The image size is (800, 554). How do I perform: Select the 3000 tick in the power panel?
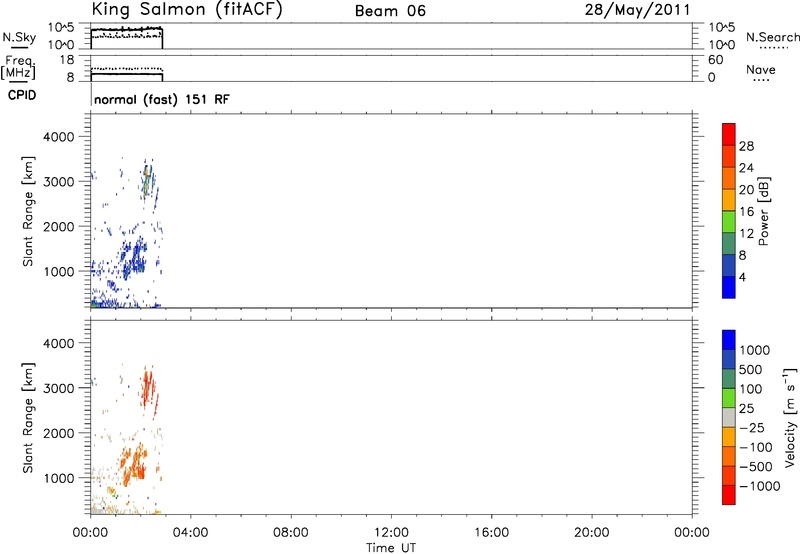coord(59,182)
